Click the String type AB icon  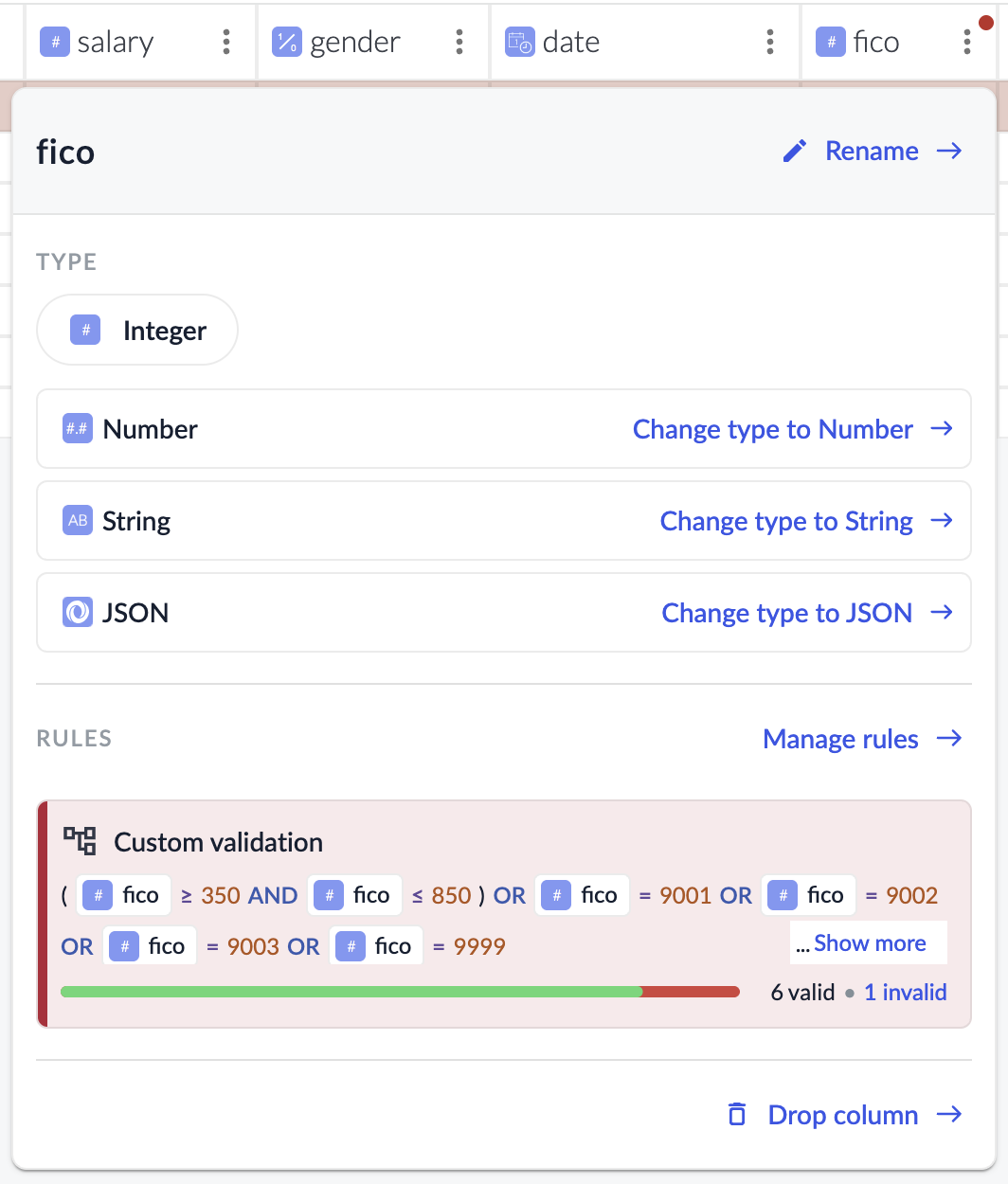tap(78, 521)
